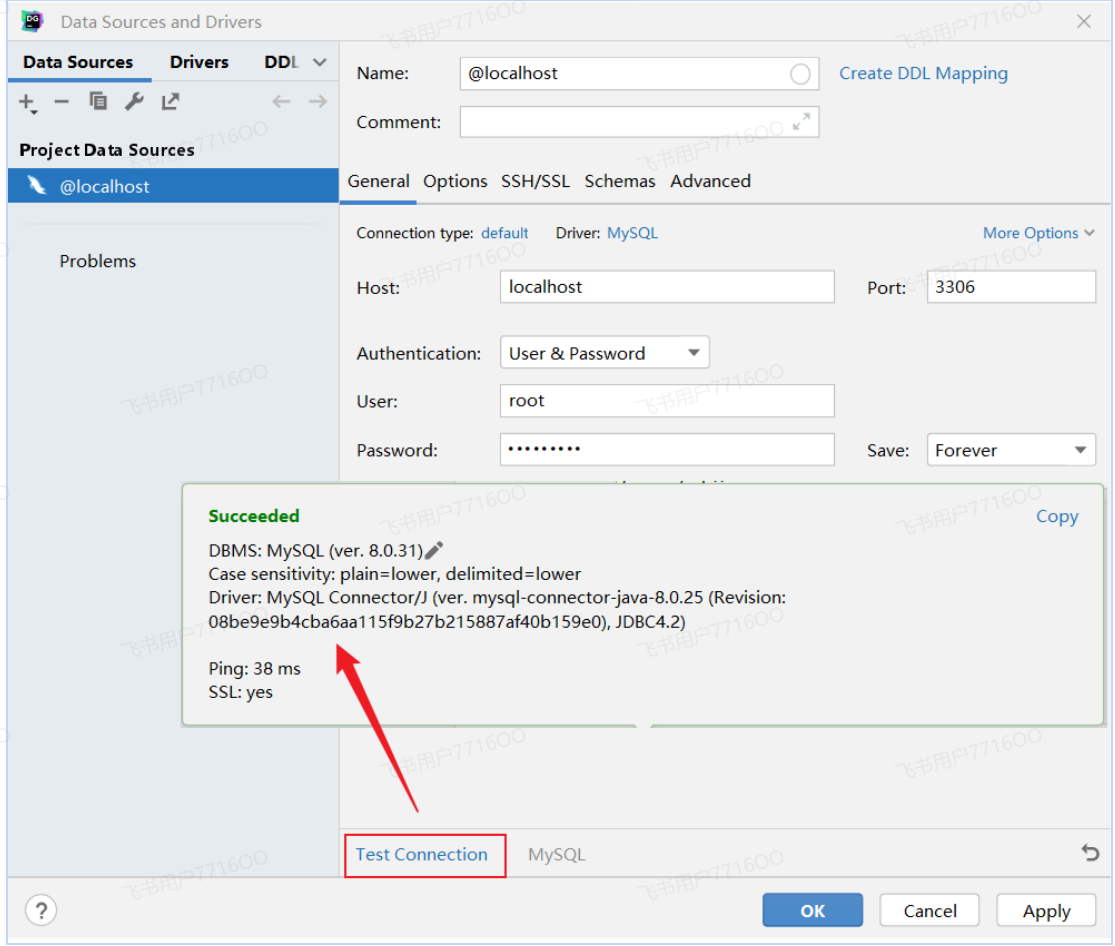Click the Host field containing localhost

click(x=667, y=287)
